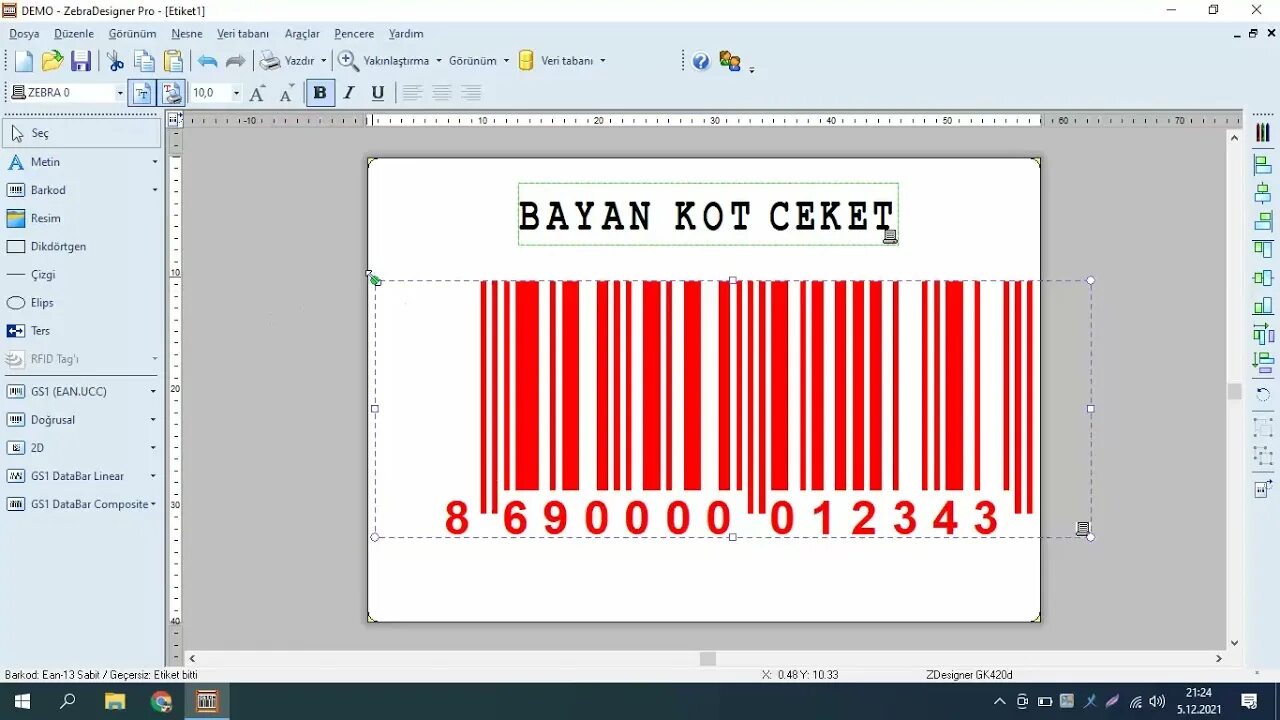Click the Veri tabanı cylinder icon
The height and width of the screenshot is (720, 1280).
point(526,61)
